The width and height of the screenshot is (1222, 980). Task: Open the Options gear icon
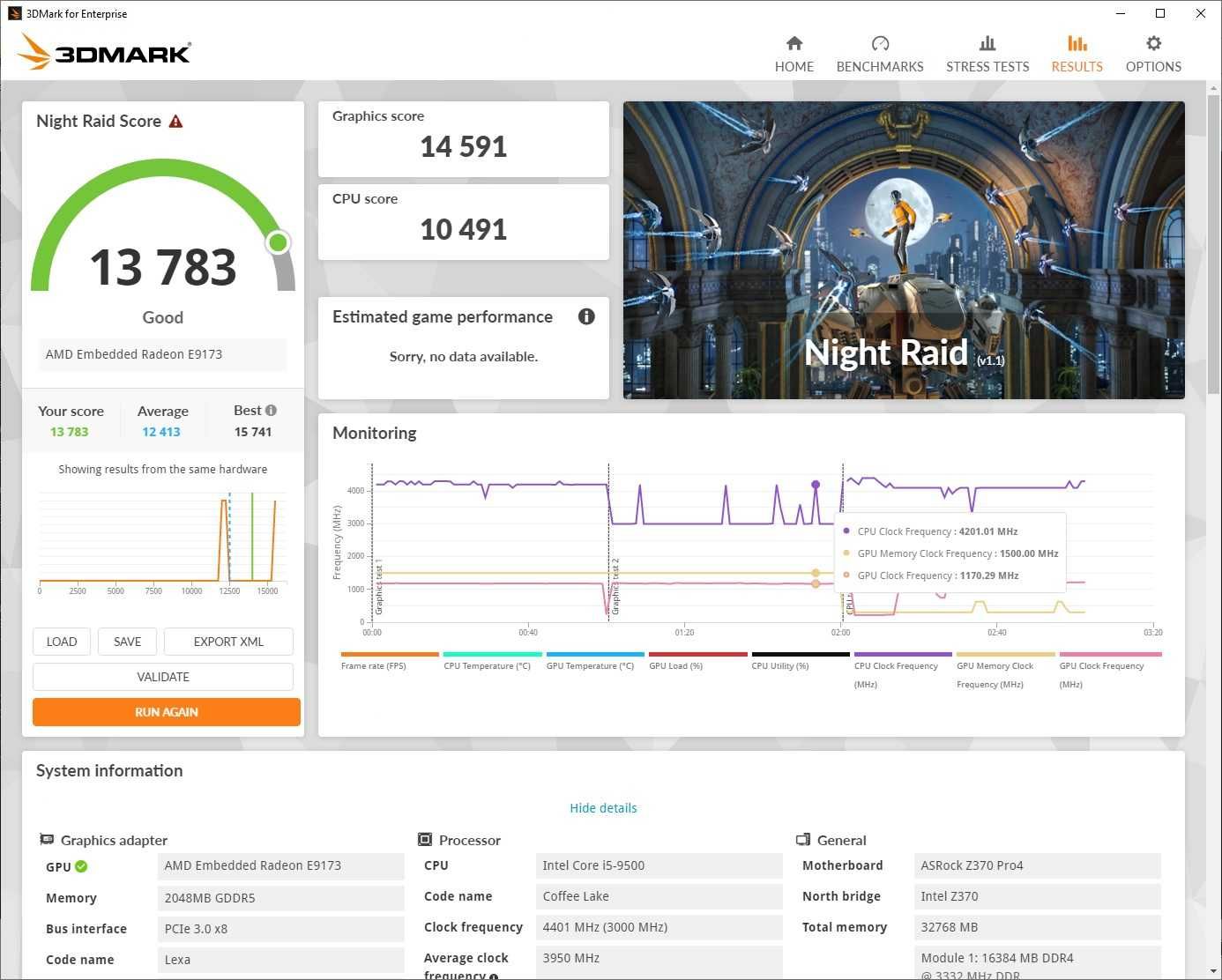click(1153, 43)
